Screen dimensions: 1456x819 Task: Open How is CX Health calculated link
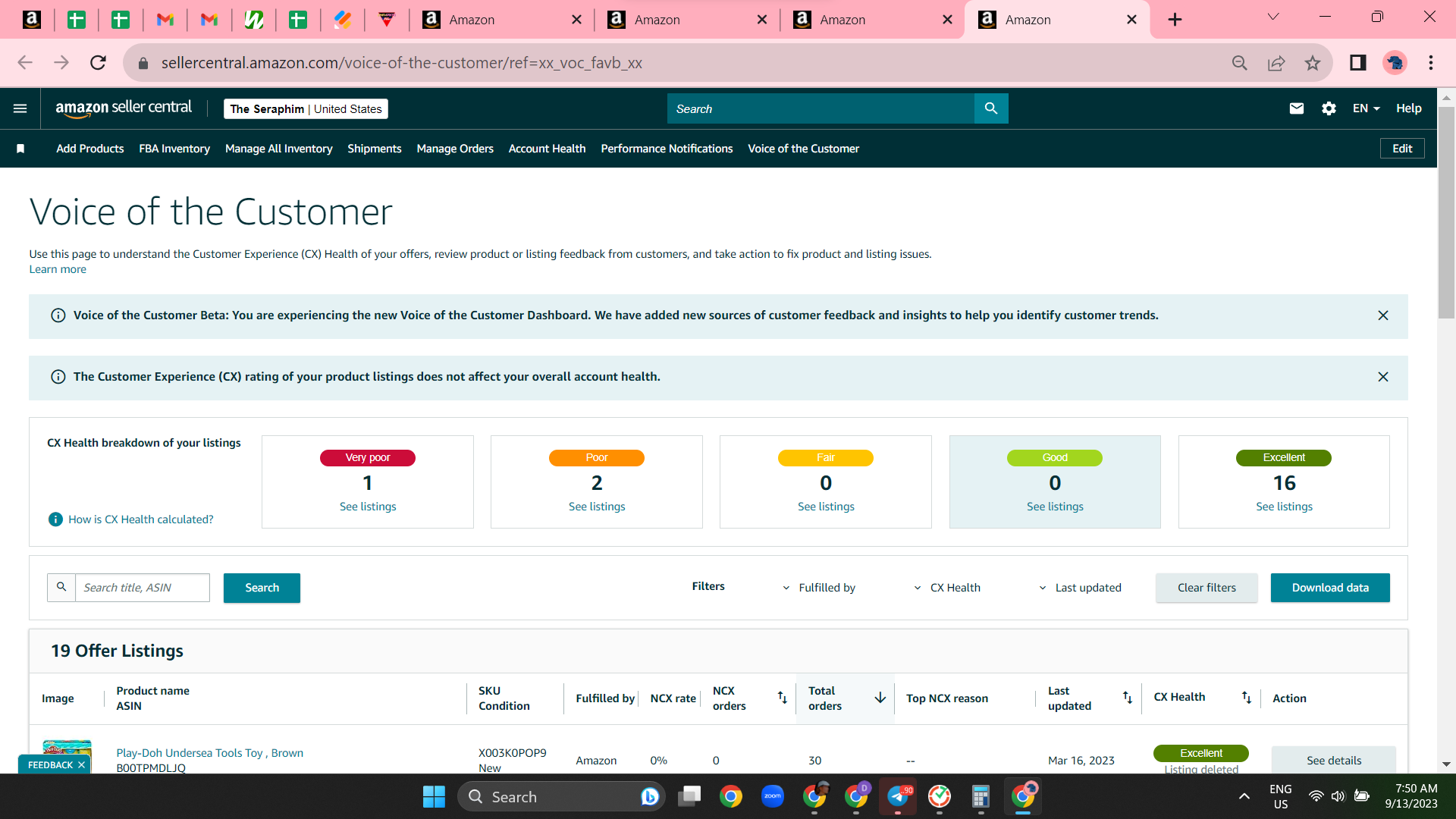click(141, 519)
